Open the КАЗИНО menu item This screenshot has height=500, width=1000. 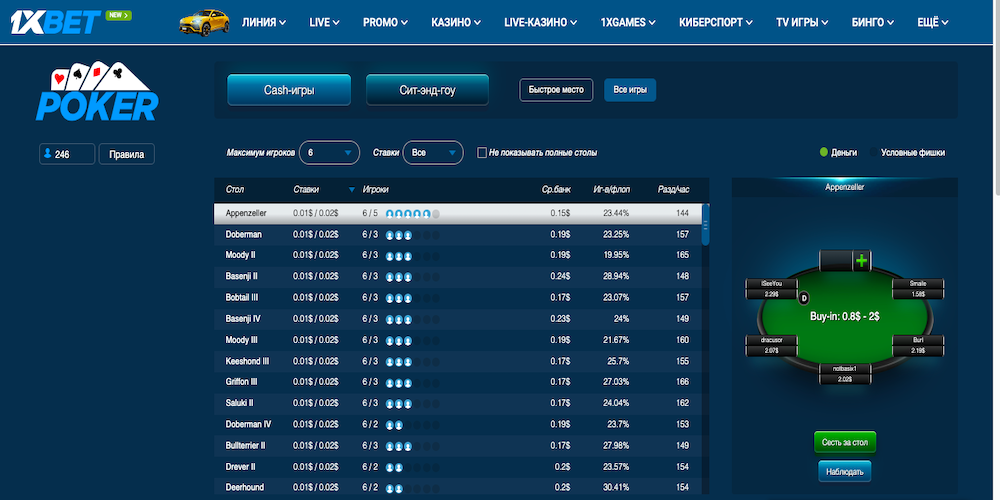457,21
